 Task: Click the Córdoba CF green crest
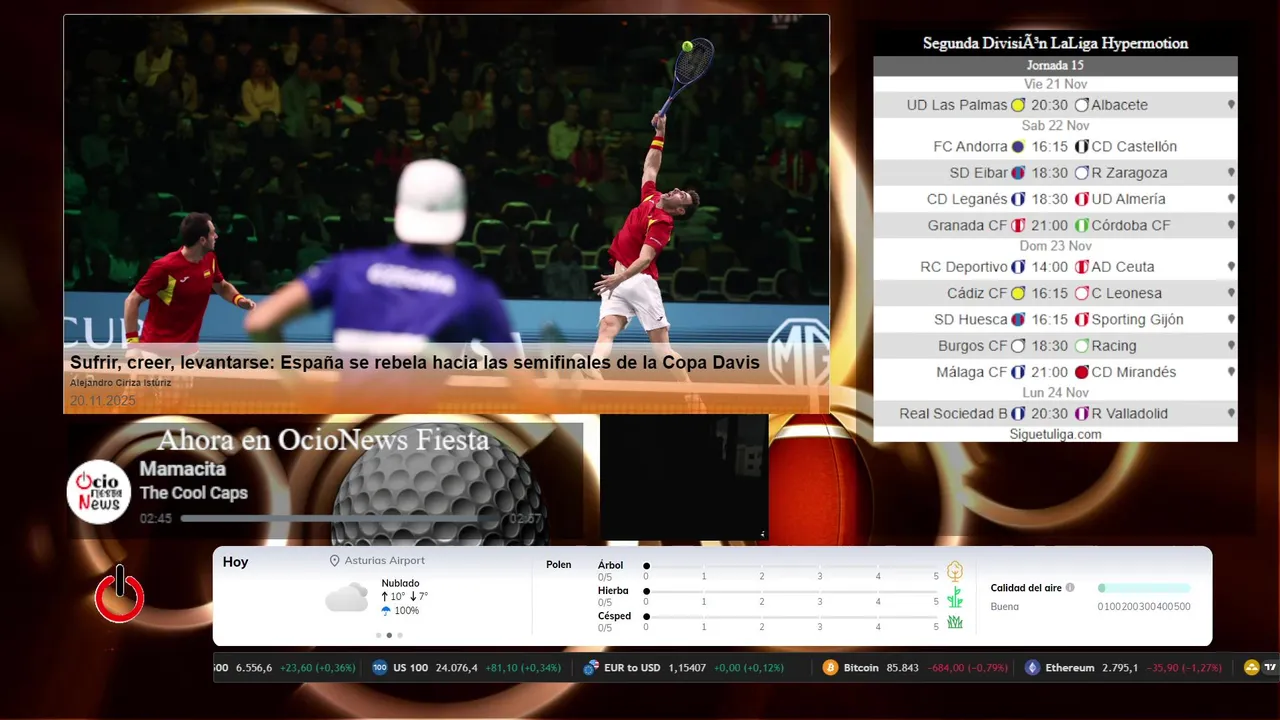[1082, 225]
